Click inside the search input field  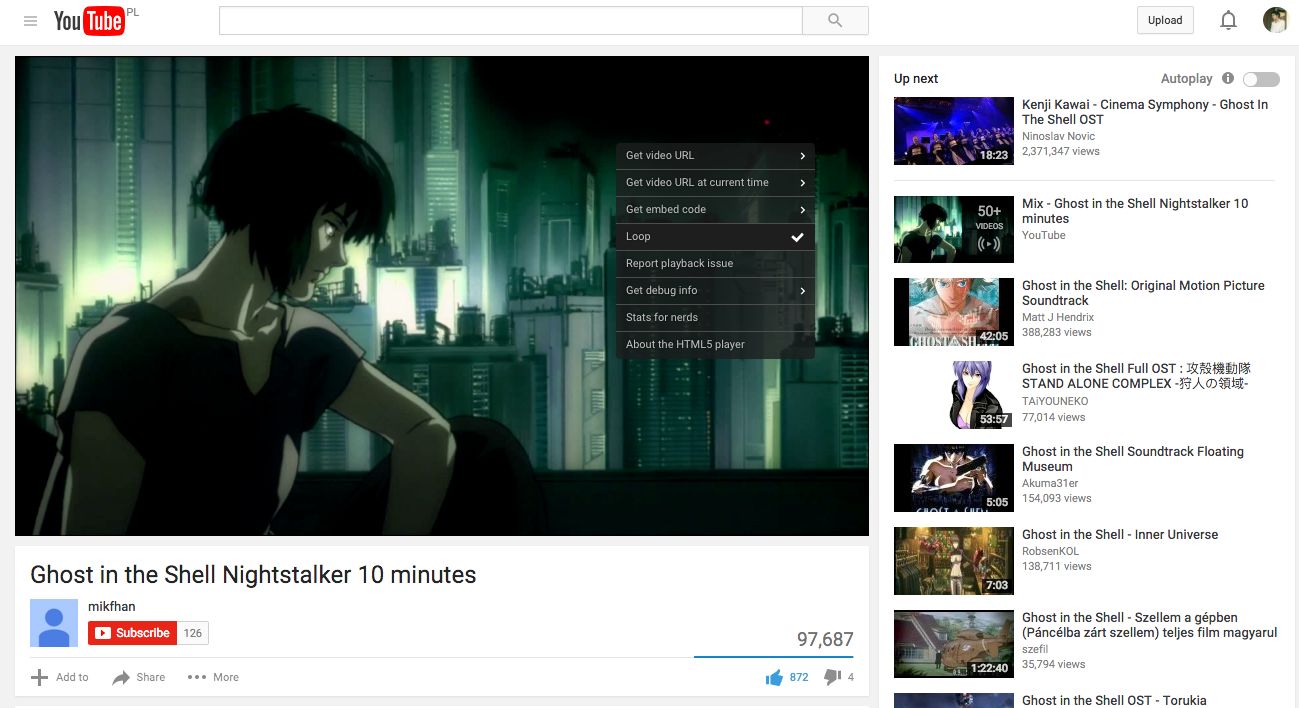tap(511, 20)
